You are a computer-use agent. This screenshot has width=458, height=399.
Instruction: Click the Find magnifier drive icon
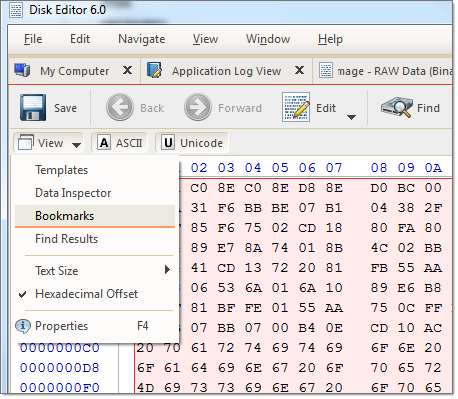[x=396, y=107]
